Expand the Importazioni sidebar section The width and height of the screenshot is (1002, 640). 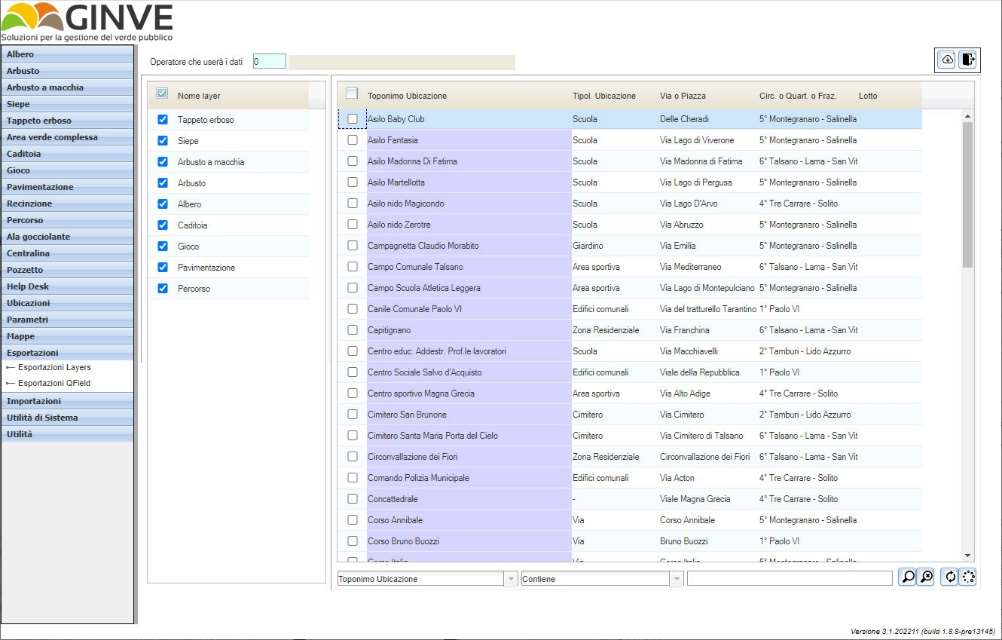click(67, 401)
